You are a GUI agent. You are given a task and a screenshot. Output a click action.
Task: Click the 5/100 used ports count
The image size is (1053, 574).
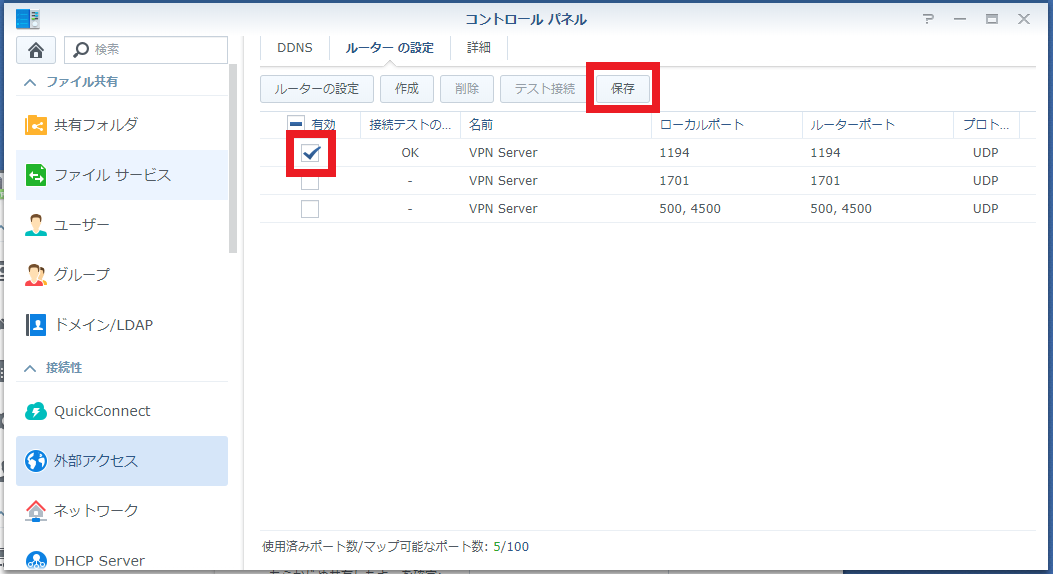click(511, 546)
